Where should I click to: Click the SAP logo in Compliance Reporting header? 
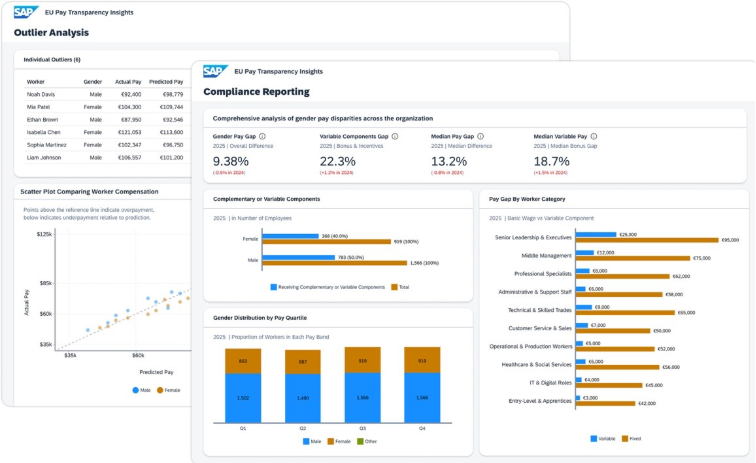click(x=215, y=71)
